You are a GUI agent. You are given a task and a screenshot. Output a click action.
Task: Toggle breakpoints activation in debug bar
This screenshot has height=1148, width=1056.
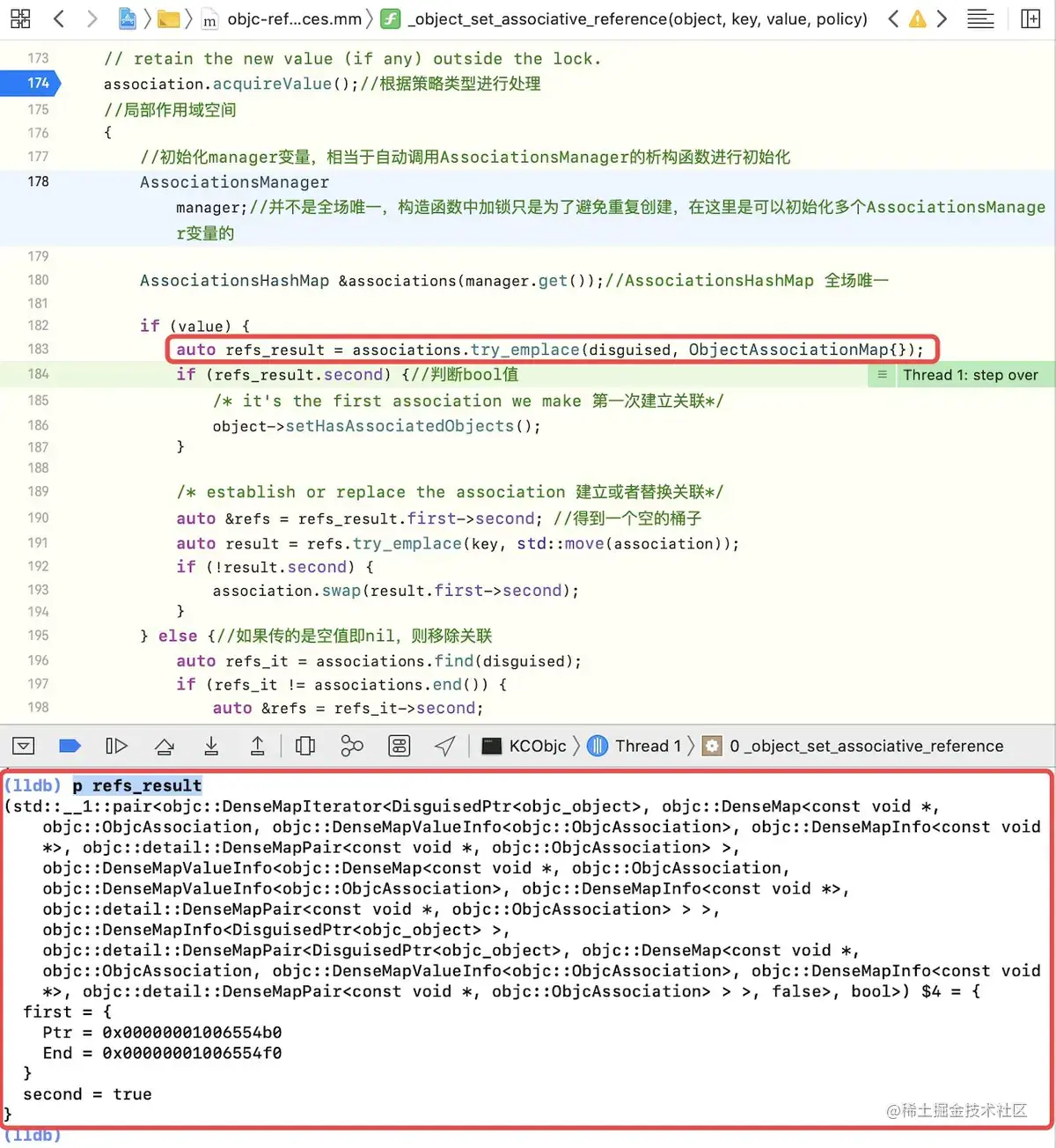coord(70,747)
